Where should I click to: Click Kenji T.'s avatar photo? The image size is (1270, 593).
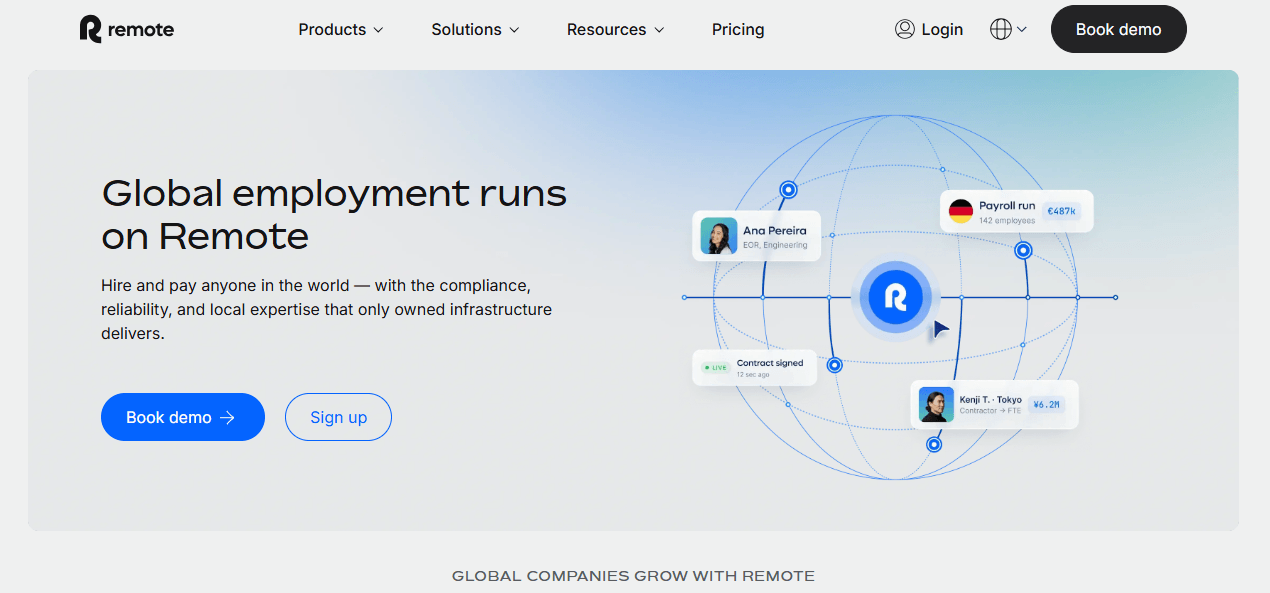[937, 405]
